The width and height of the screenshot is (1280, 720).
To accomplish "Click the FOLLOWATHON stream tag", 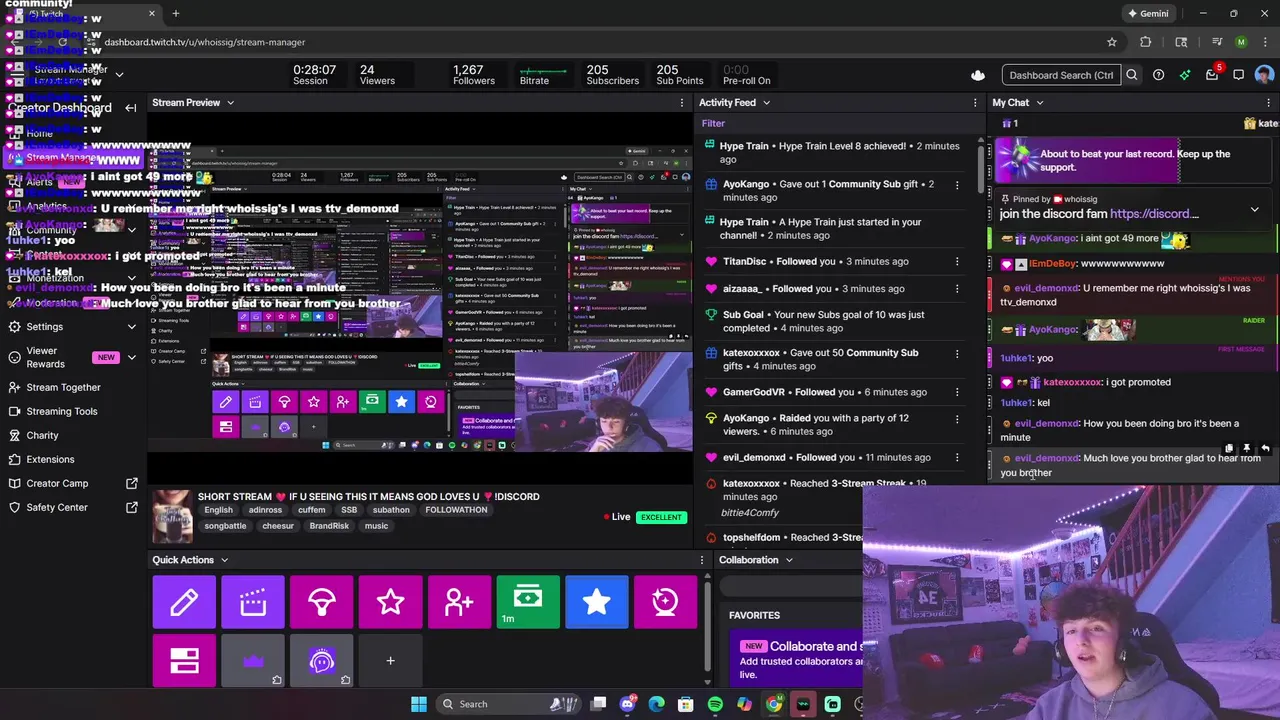I will click(456, 510).
